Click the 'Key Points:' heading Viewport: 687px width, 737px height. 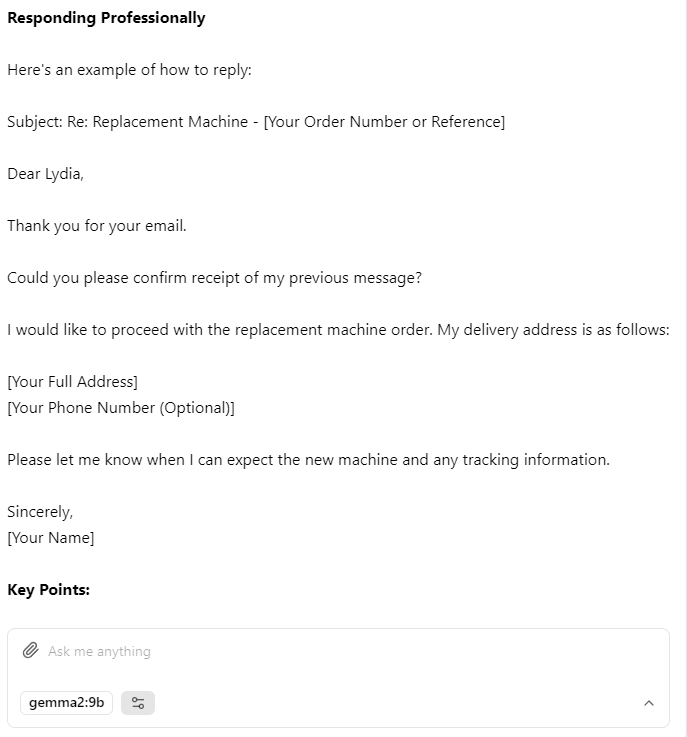point(48,589)
